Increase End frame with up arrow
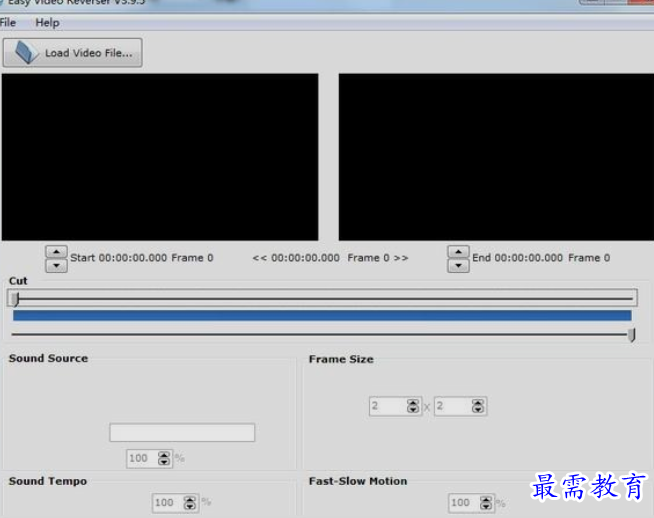 tap(458, 252)
